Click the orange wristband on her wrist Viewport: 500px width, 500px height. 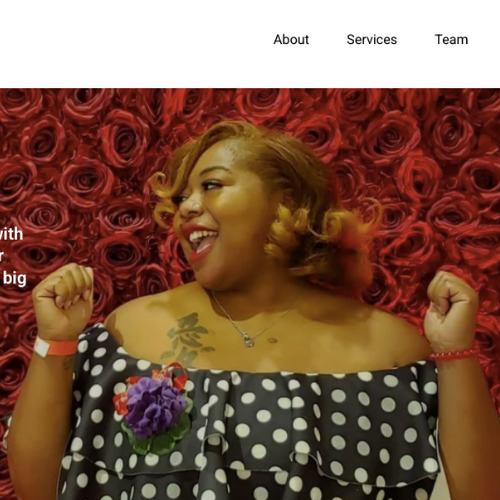(x=55, y=347)
